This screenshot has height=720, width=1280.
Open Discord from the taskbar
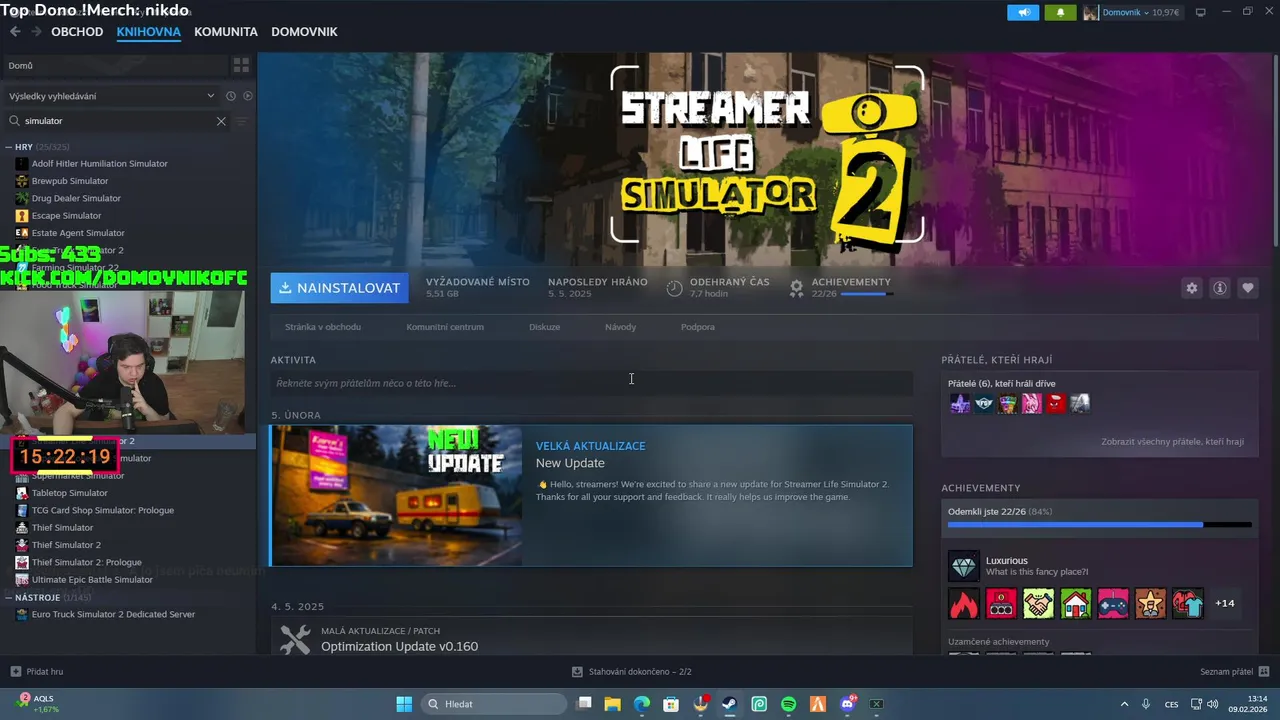848,704
